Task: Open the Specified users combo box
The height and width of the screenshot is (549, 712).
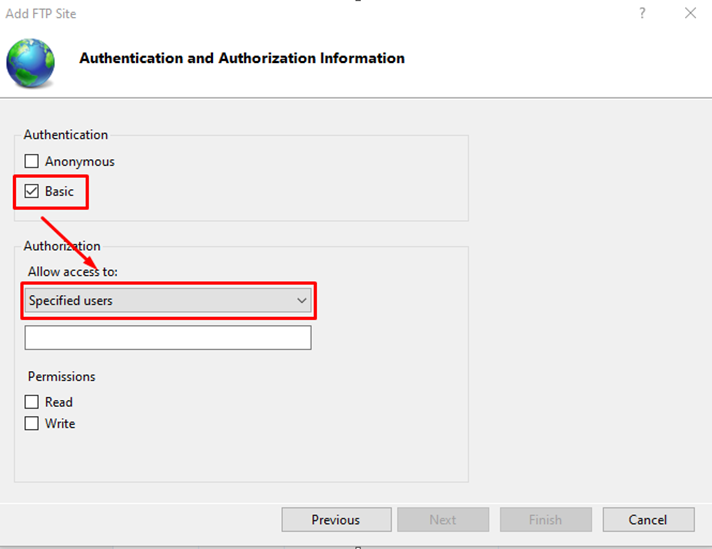Action: [168, 301]
